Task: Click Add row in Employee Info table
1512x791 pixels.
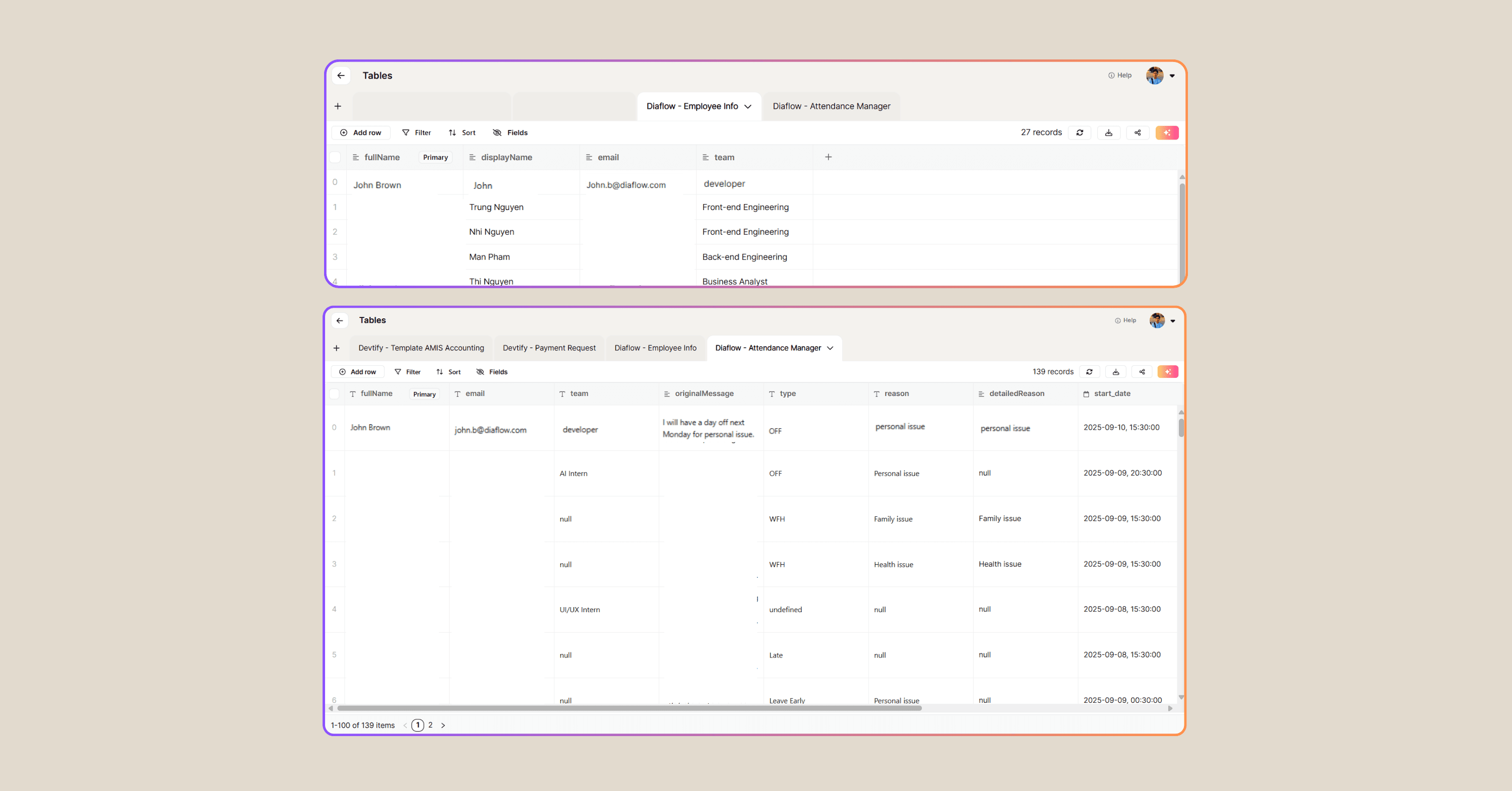Action: tap(361, 133)
